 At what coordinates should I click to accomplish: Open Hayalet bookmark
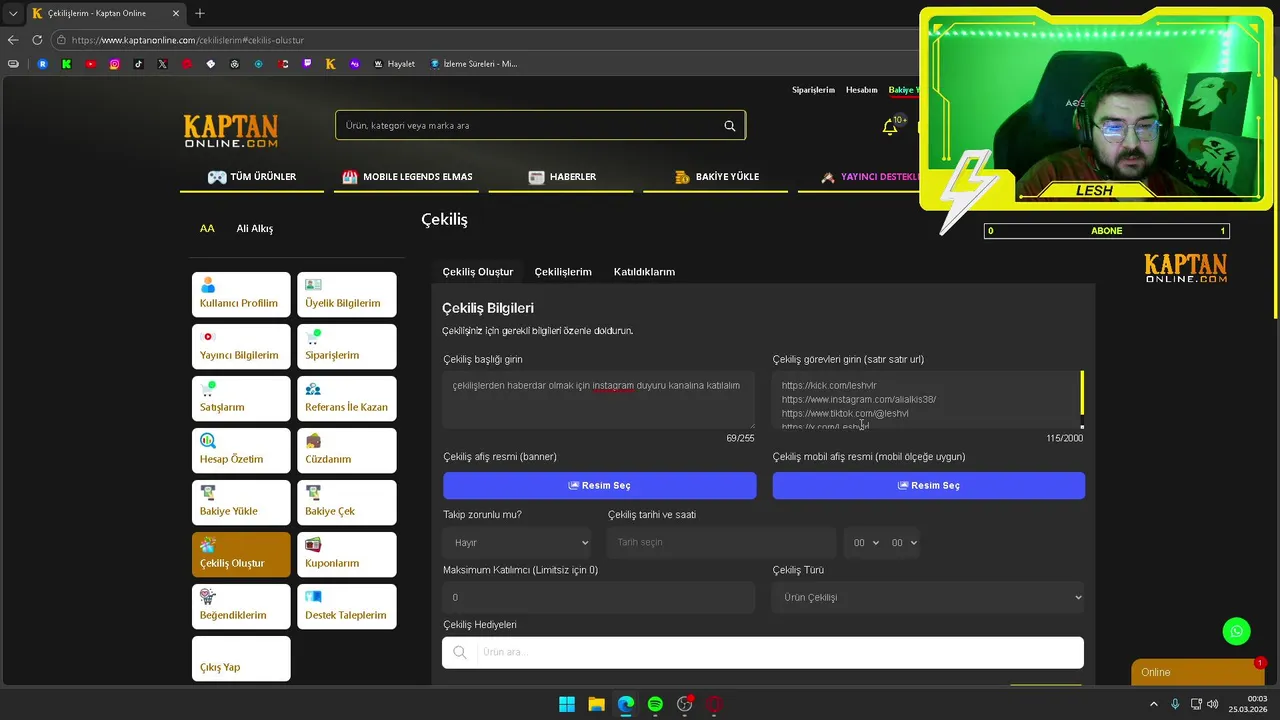pos(394,64)
